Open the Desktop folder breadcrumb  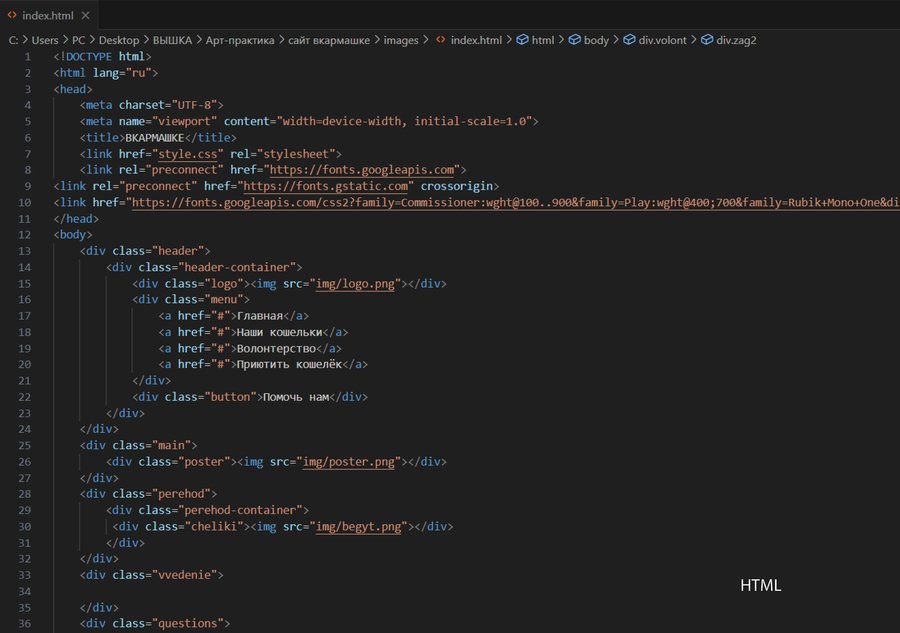tap(119, 40)
